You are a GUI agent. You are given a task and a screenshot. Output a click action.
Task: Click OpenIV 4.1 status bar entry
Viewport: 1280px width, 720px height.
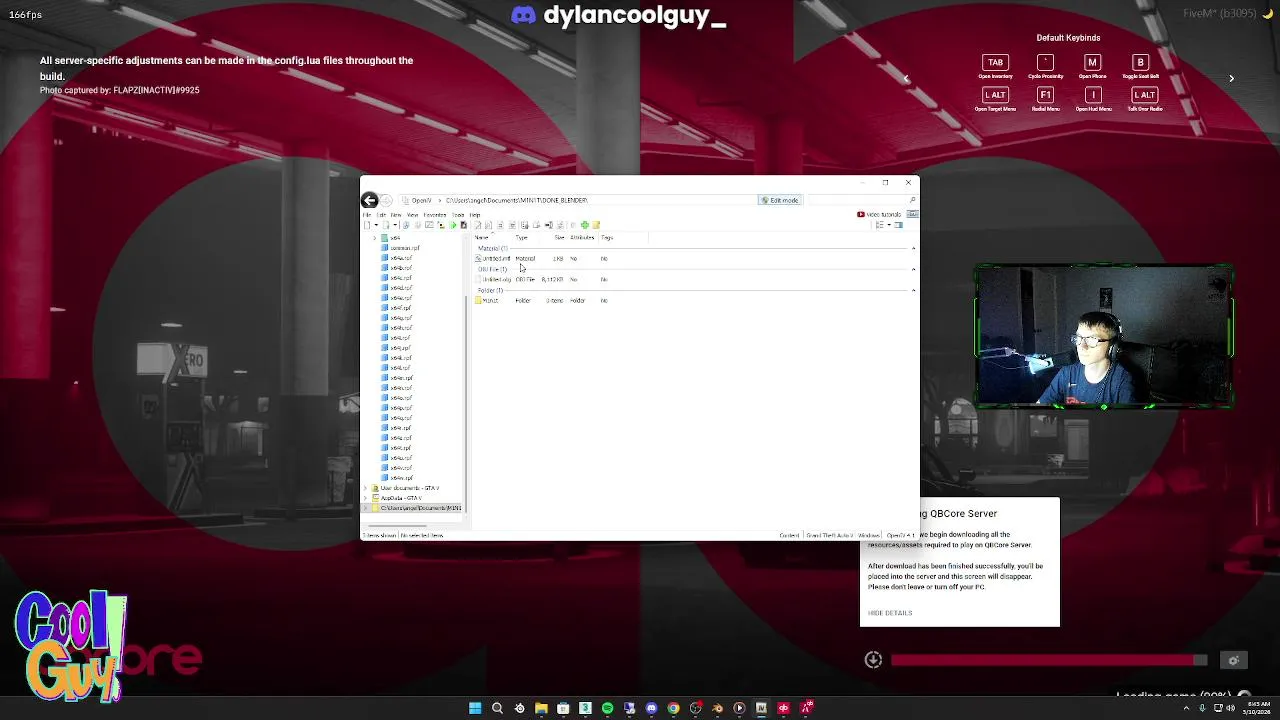[x=901, y=536]
